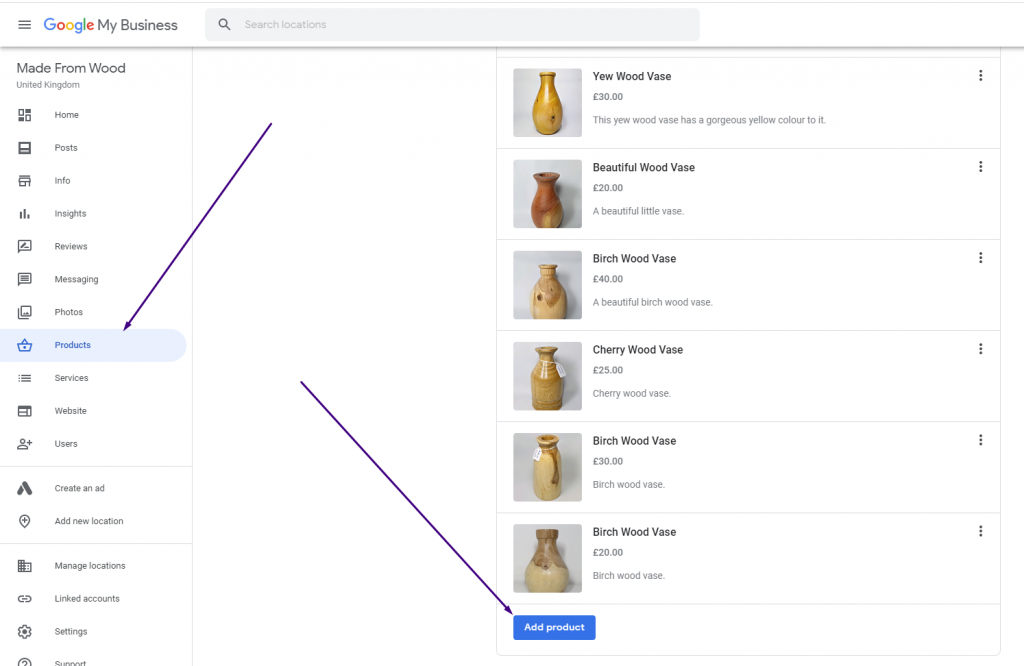Screen dimensions: 1024x666
Task: Click the "Cherry Wood Vase" title
Action: pyautogui.click(x=637, y=350)
